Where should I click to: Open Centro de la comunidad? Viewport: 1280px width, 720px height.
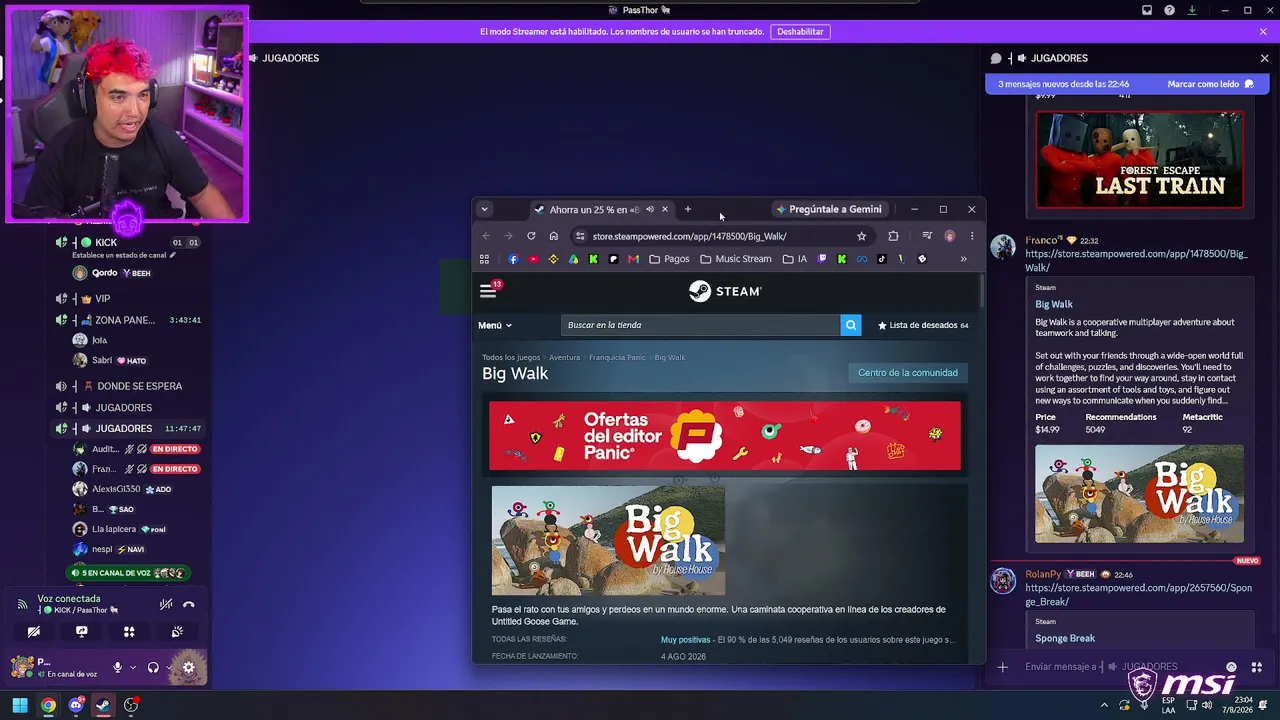908,373
